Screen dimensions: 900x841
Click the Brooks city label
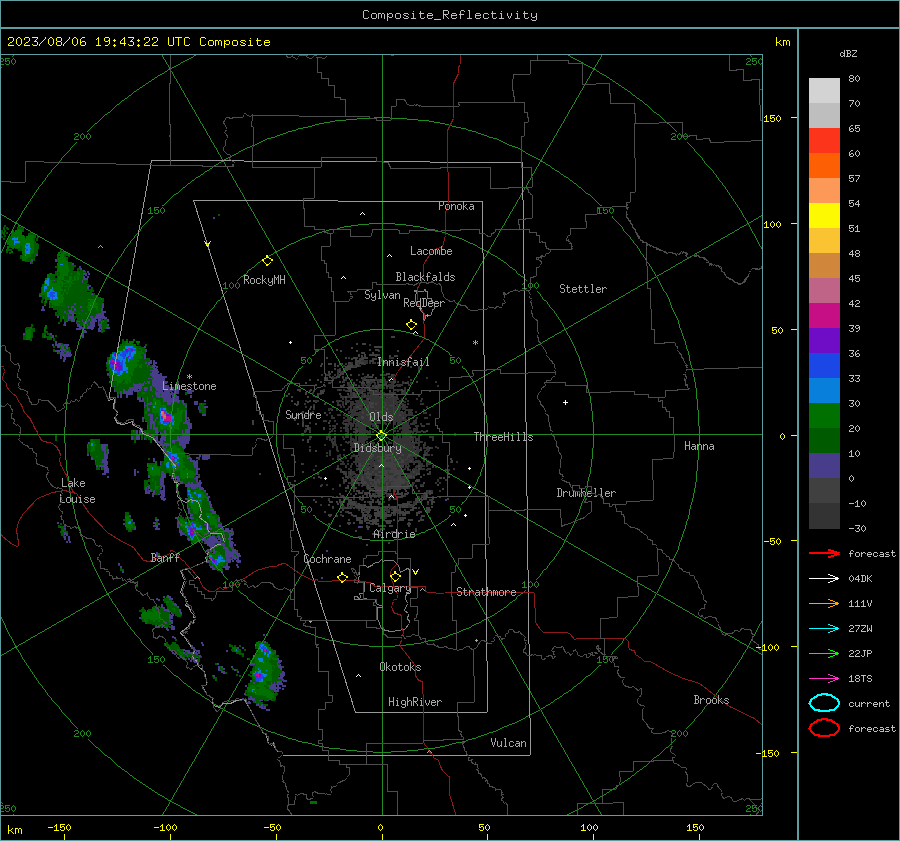[x=711, y=700]
